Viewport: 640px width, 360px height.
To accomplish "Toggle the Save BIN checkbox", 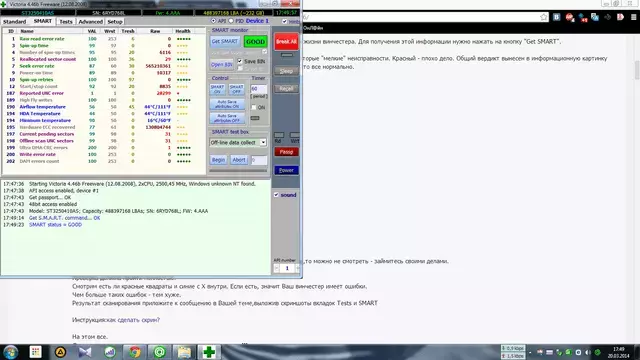I will tap(240, 61).
